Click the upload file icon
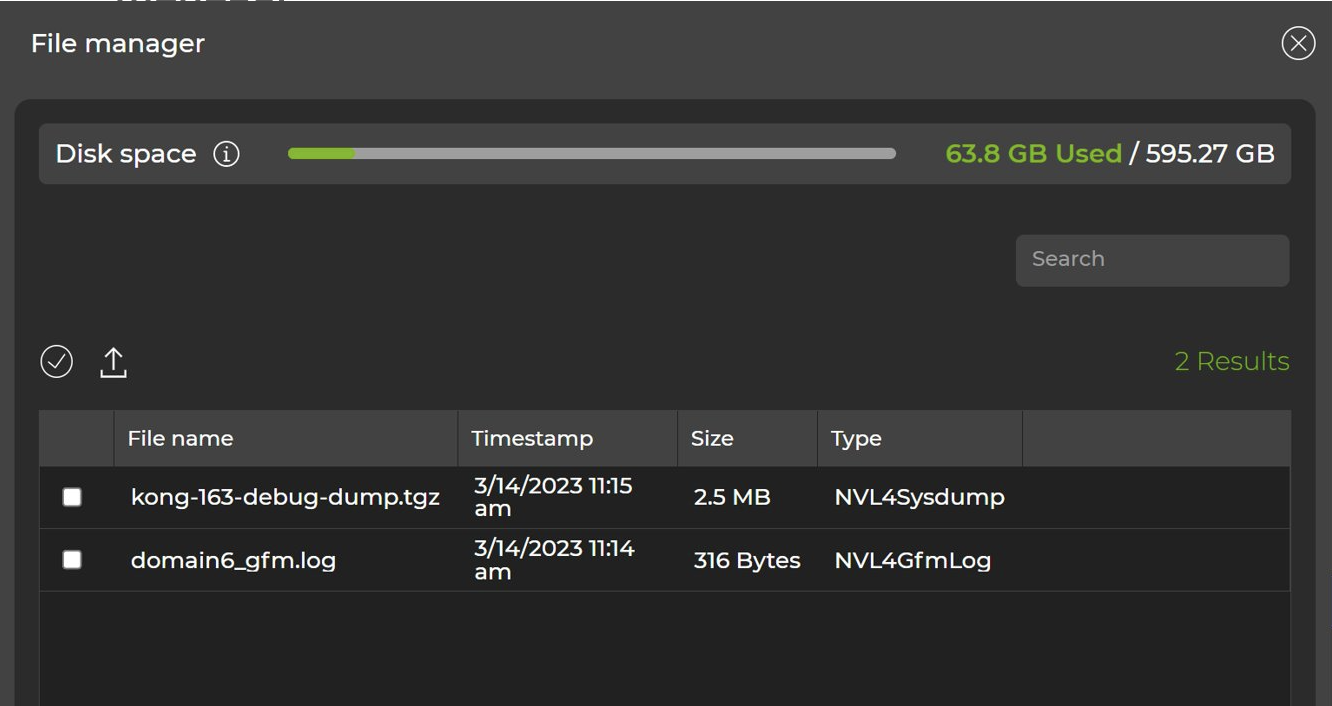 [x=114, y=362]
